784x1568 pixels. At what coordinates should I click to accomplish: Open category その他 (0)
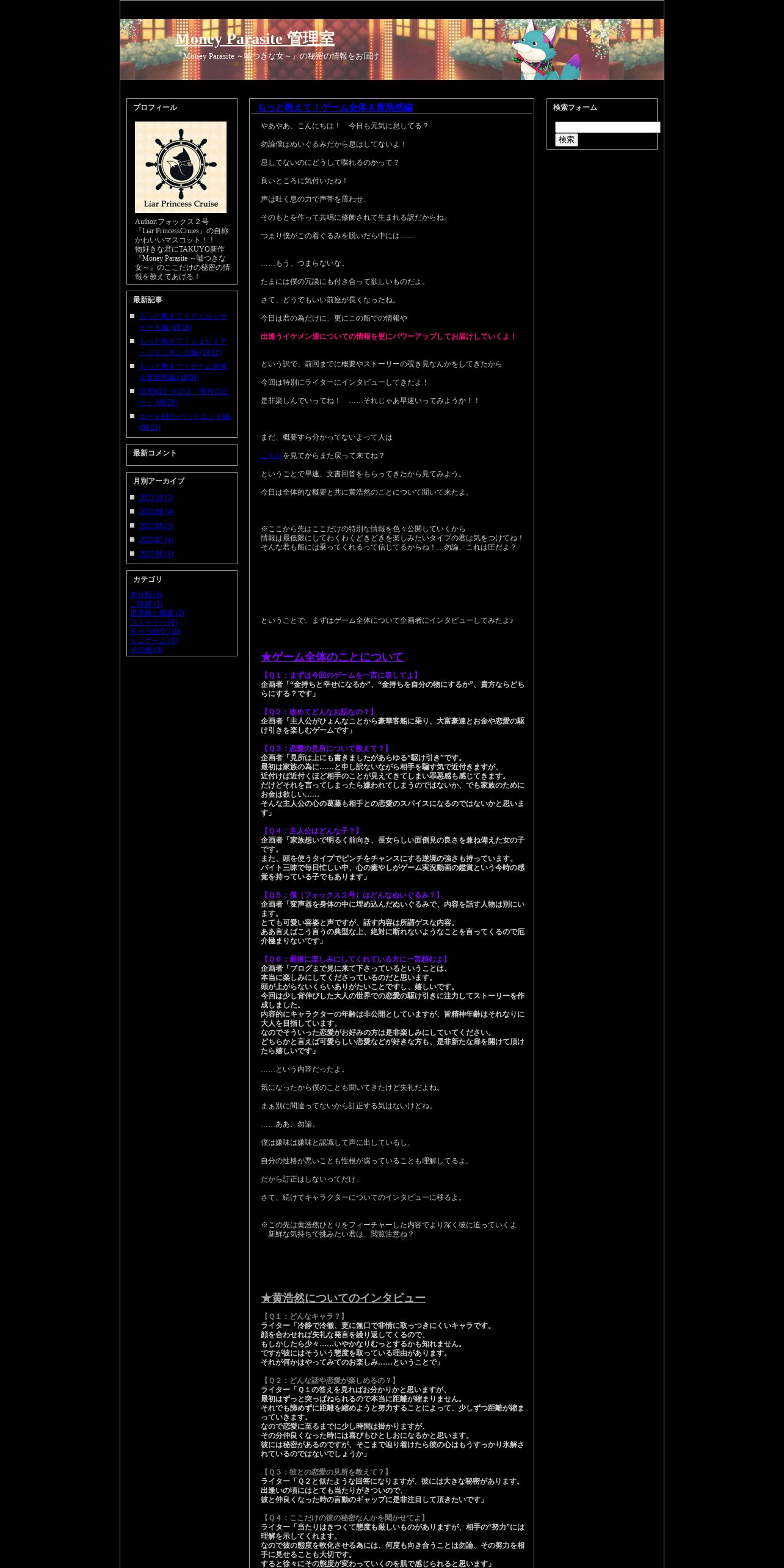tap(146, 650)
